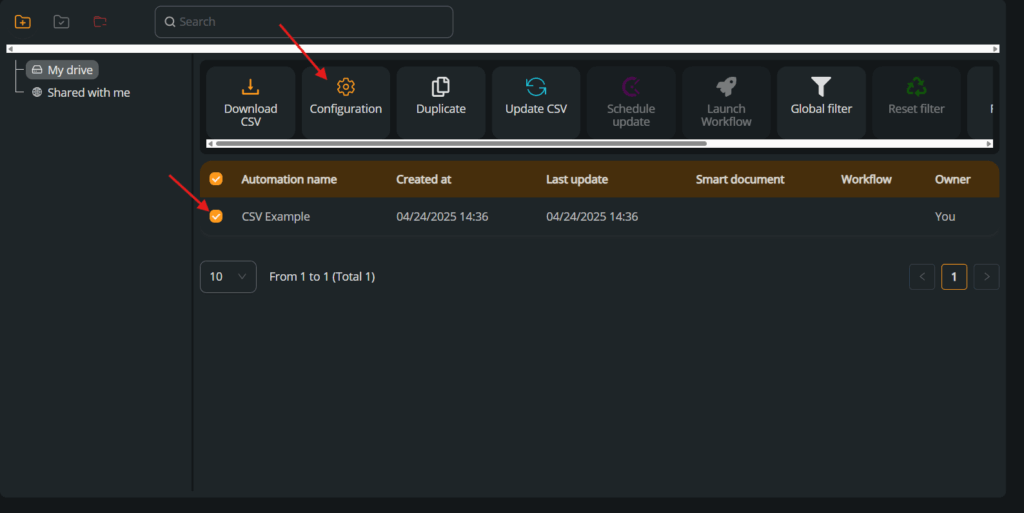Screen dimensions: 1024x513
Task: Click the Launch Workflow rocket button
Action: 726,102
